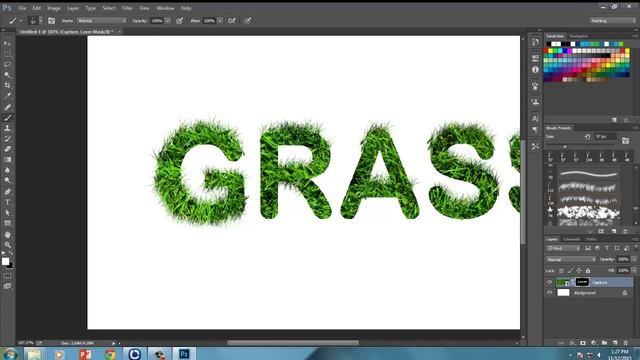Toggle airbrush build-up mode in options bar
The width and height of the screenshot is (640, 360).
click(x=232, y=20)
